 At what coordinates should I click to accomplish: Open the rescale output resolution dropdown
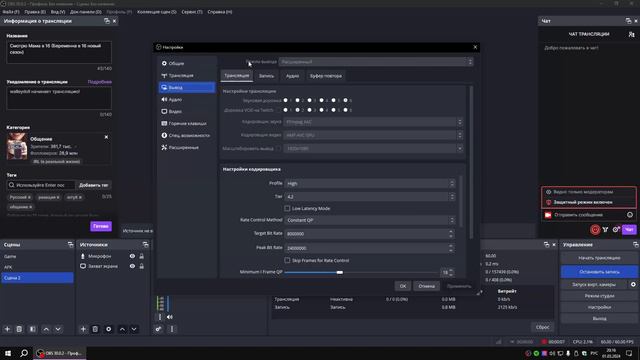[373, 149]
